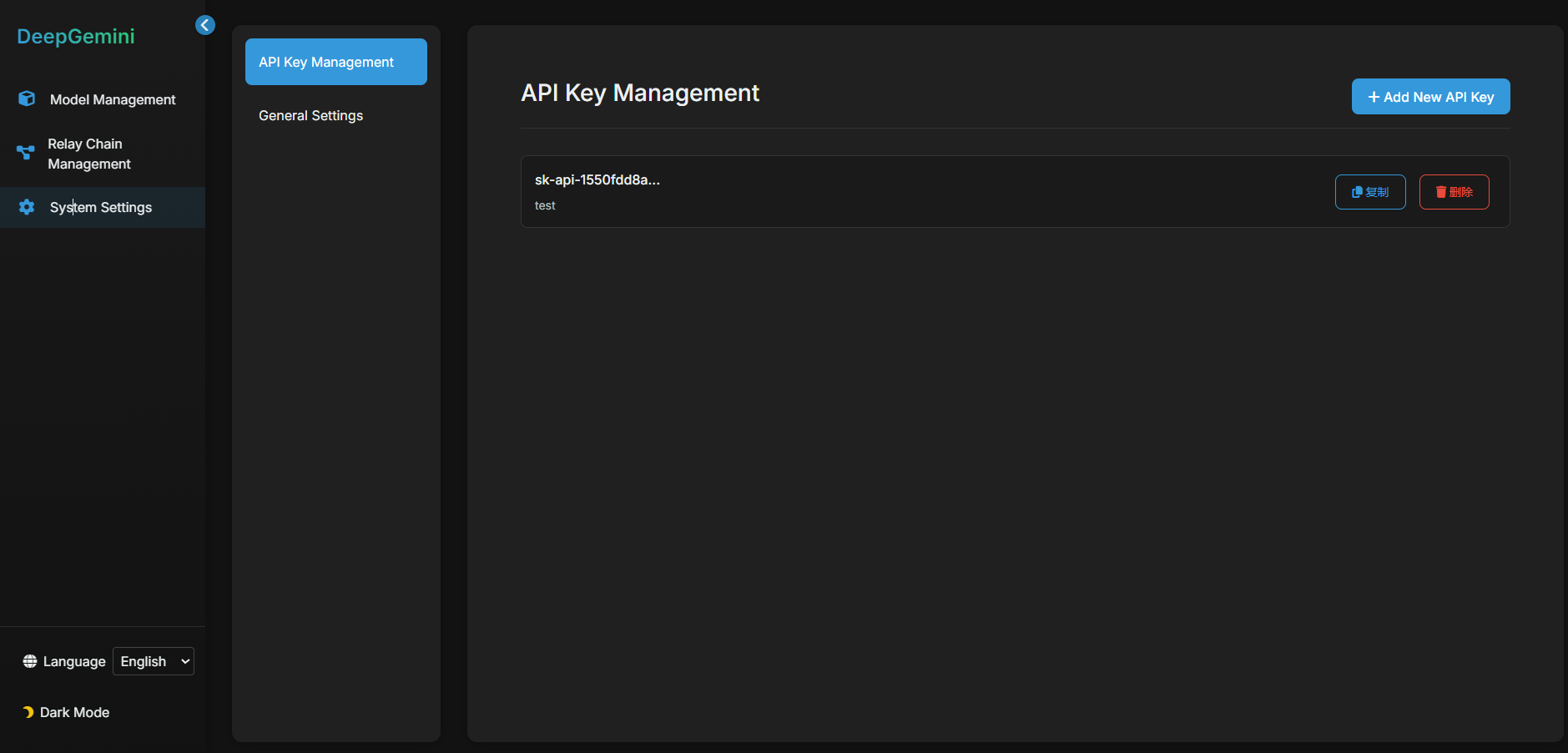Click the moon icon for Dark Mode
1568x753 pixels.
point(28,712)
